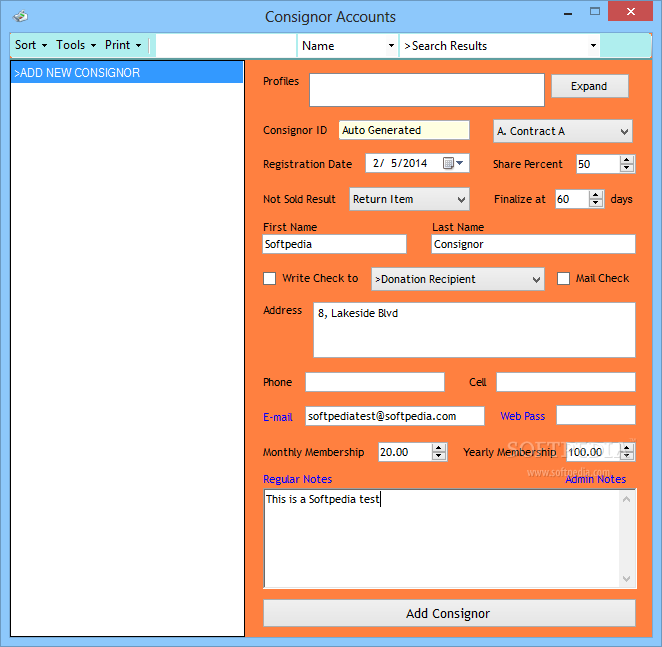The width and height of the screenshot is (662, 647).
Task: Click the First Name field
Action: click(334, 244)
